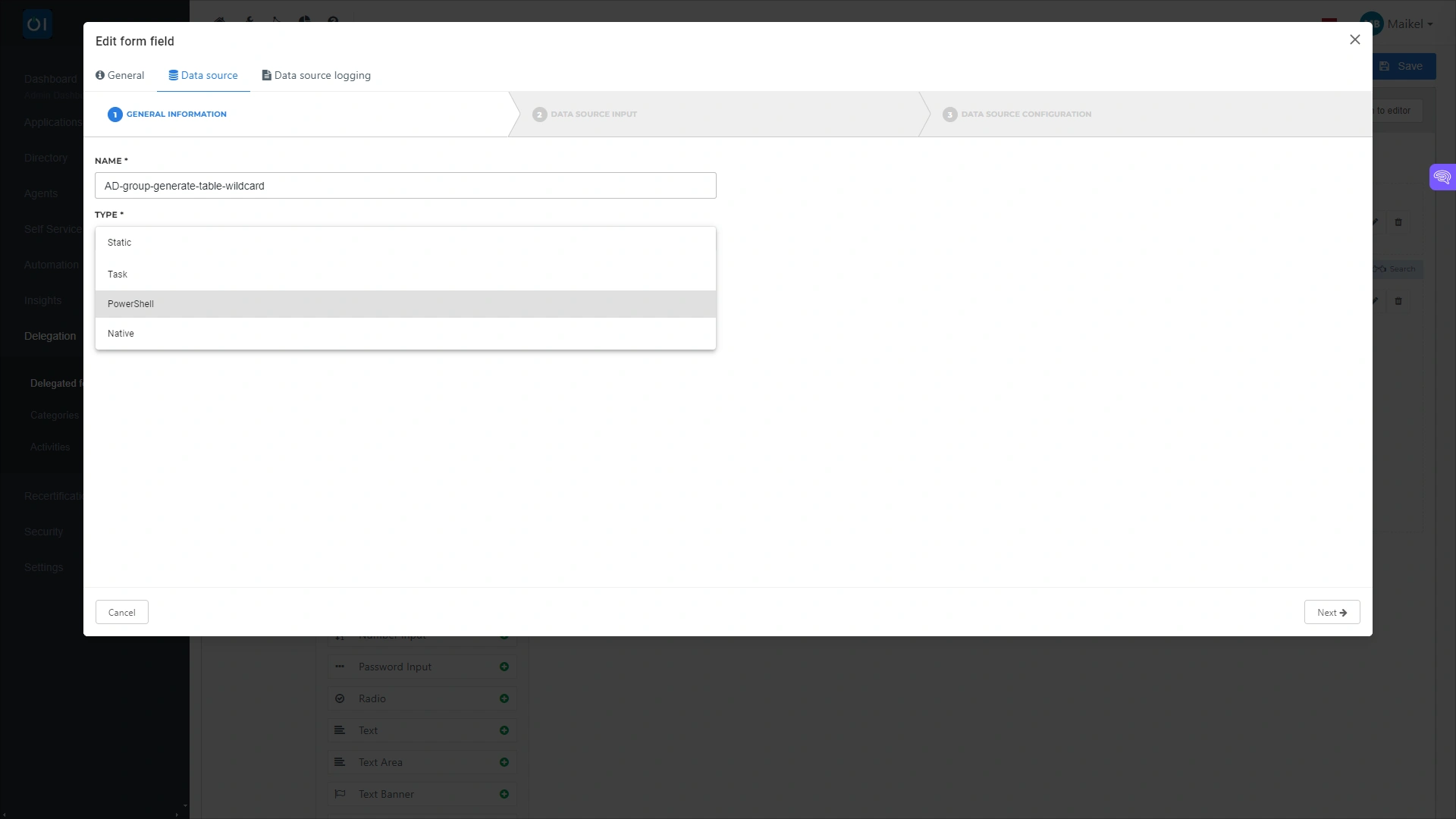Add the Text Area element plus icon
The height and width of the screenshot is (819, 1456).
coord(504,762)
